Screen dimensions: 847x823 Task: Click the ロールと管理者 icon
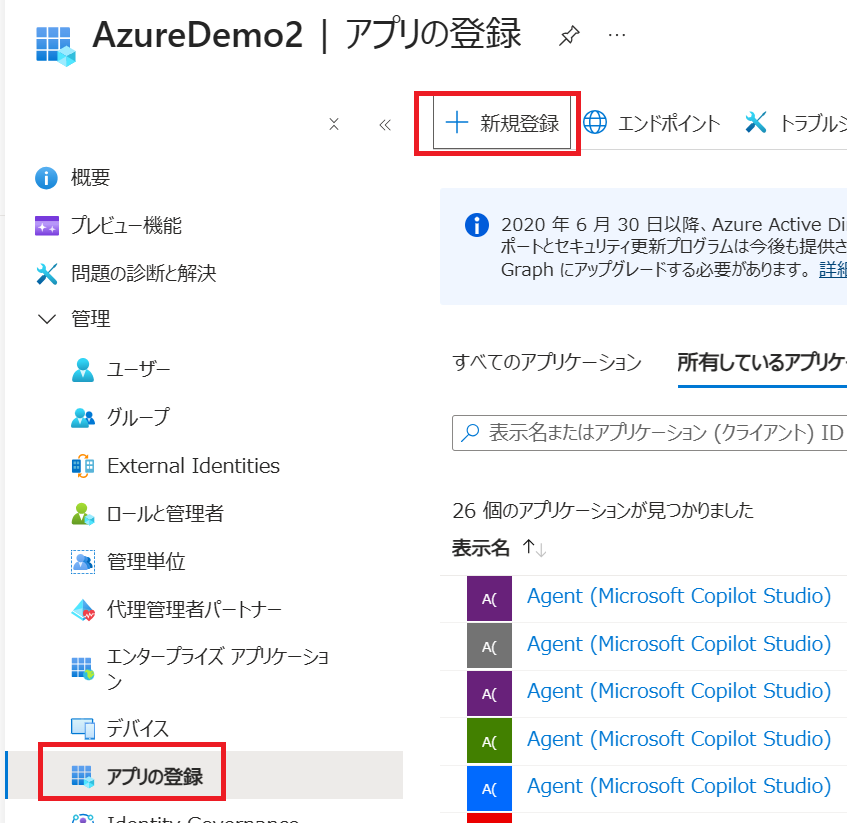[83, 514]
